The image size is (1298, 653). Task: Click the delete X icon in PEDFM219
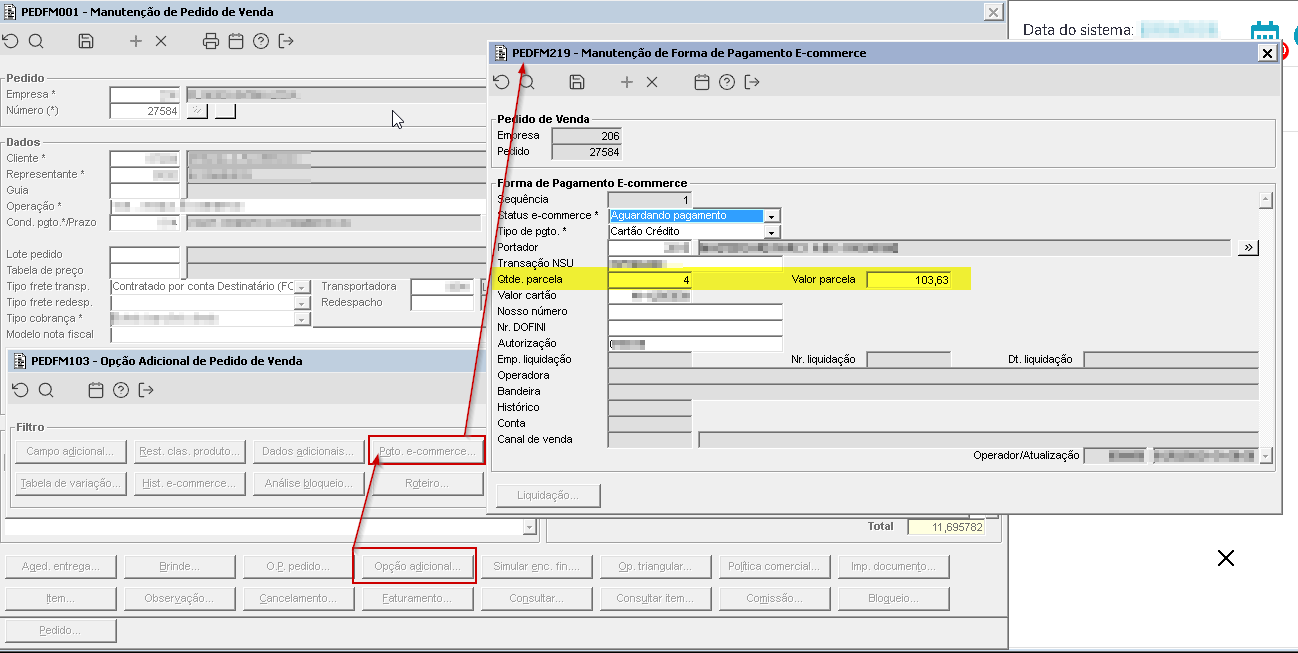652,82
